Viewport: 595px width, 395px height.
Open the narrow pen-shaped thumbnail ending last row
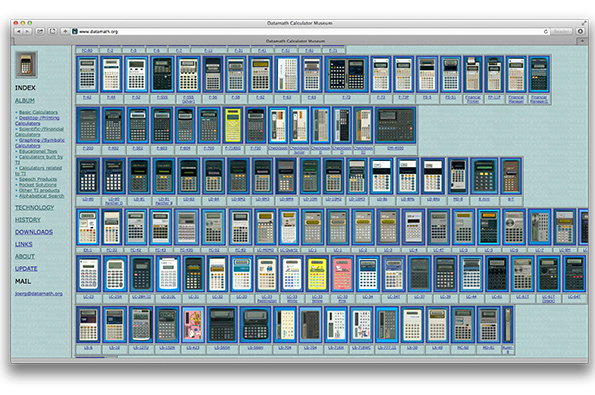(x=508, y=325)
